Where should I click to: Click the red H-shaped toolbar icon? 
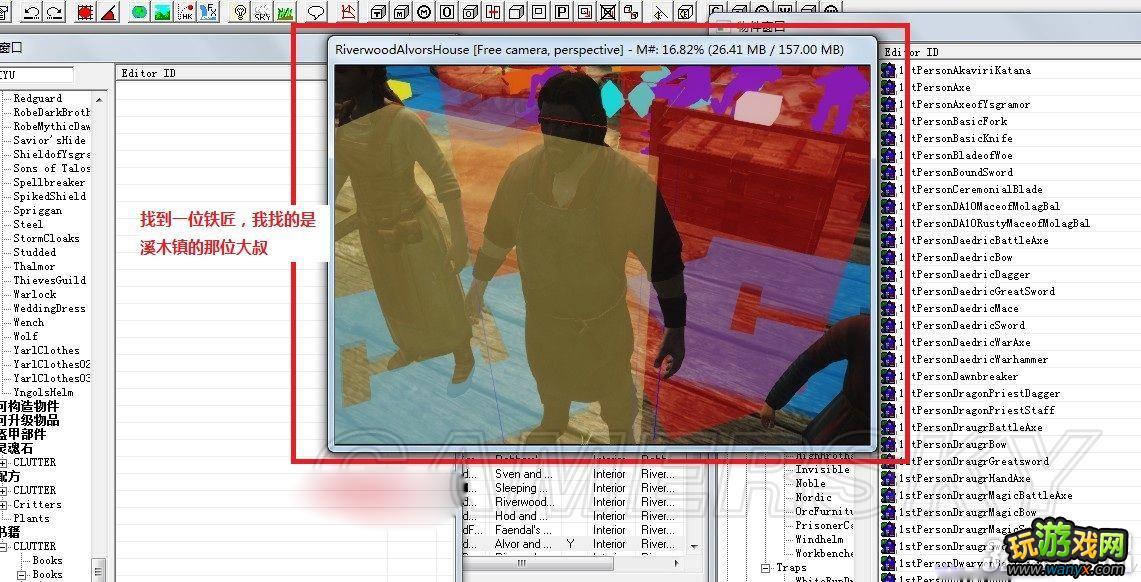coord(493,11)
